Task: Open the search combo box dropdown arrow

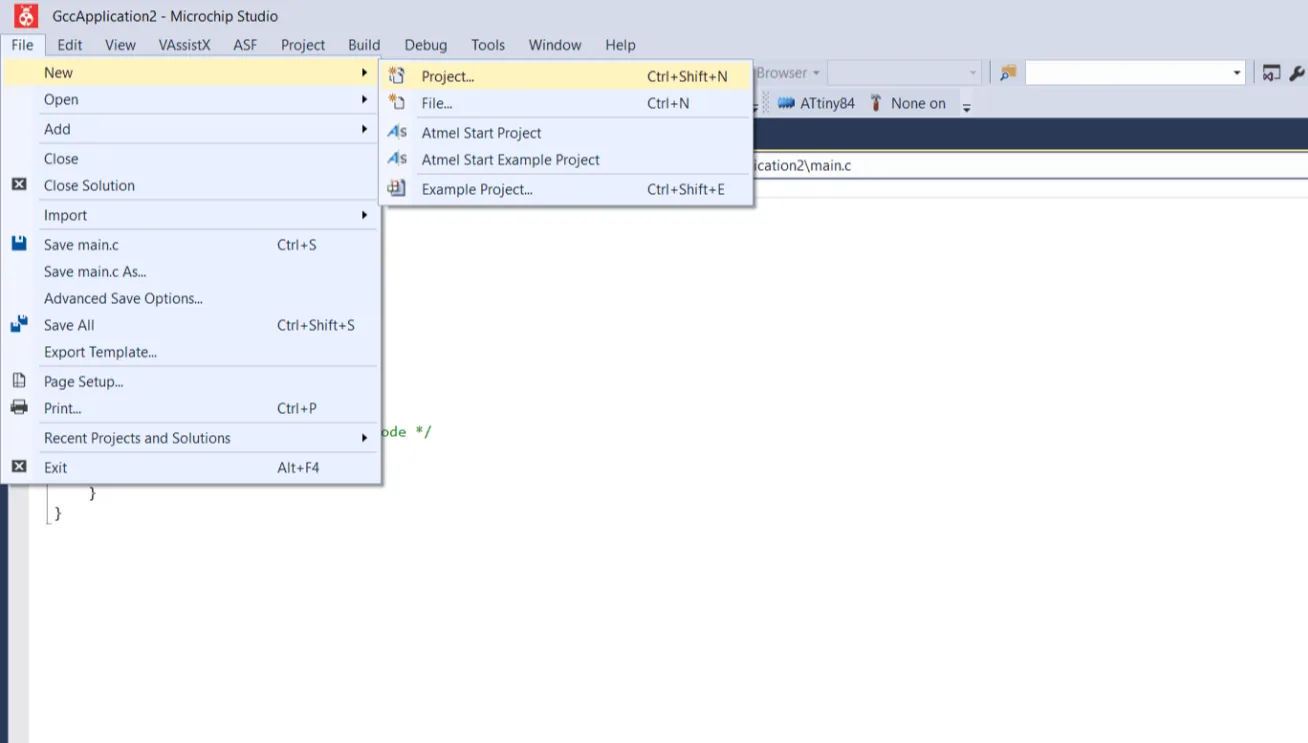Action: 1237,73
